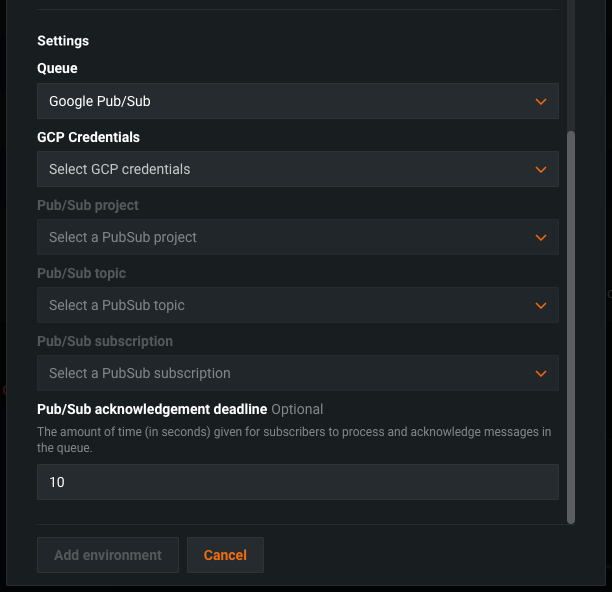
Task: Click the Queue dropdown chevron arrow
Action: 541,101
